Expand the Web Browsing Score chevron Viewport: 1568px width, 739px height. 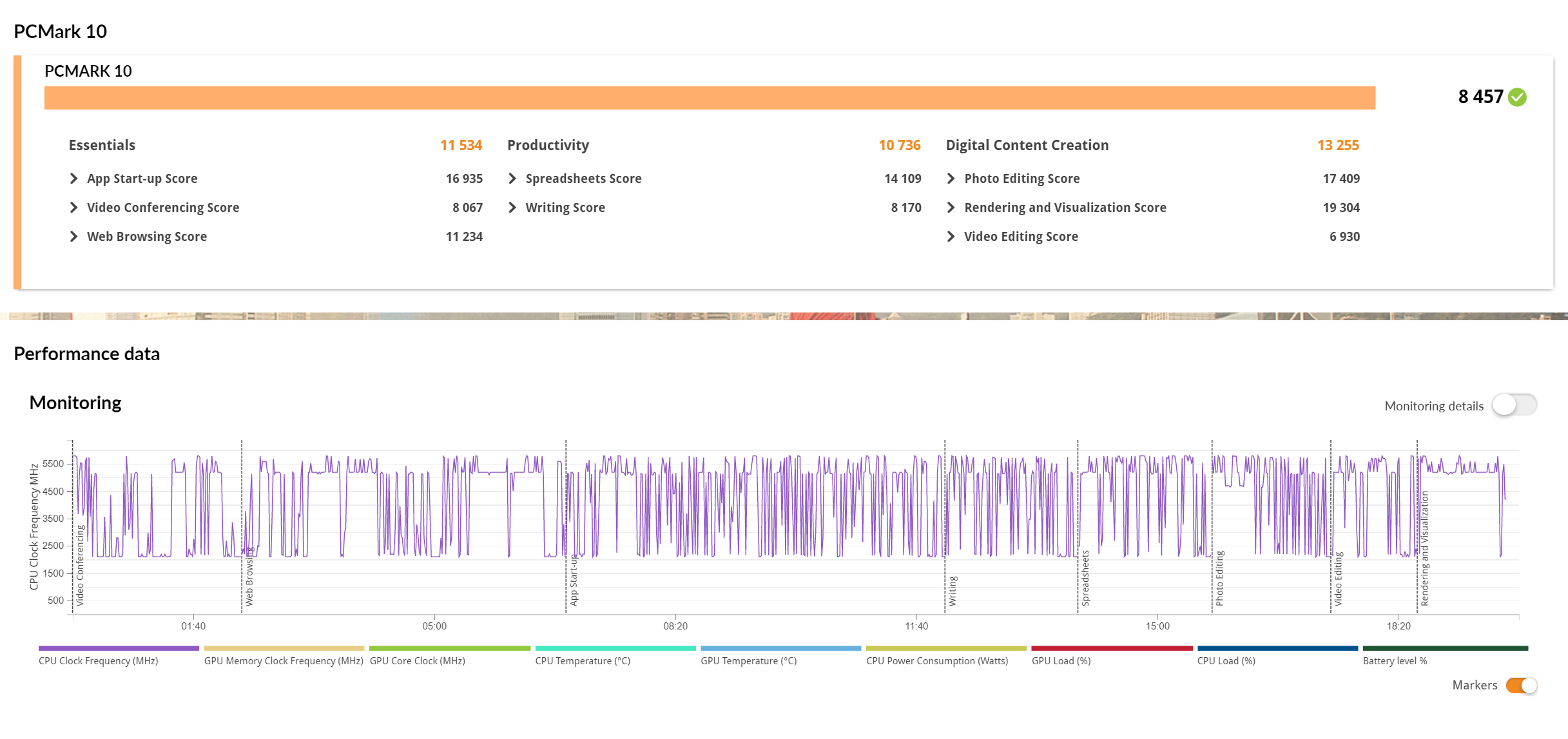pyautogui.click(x=74, y=236)
